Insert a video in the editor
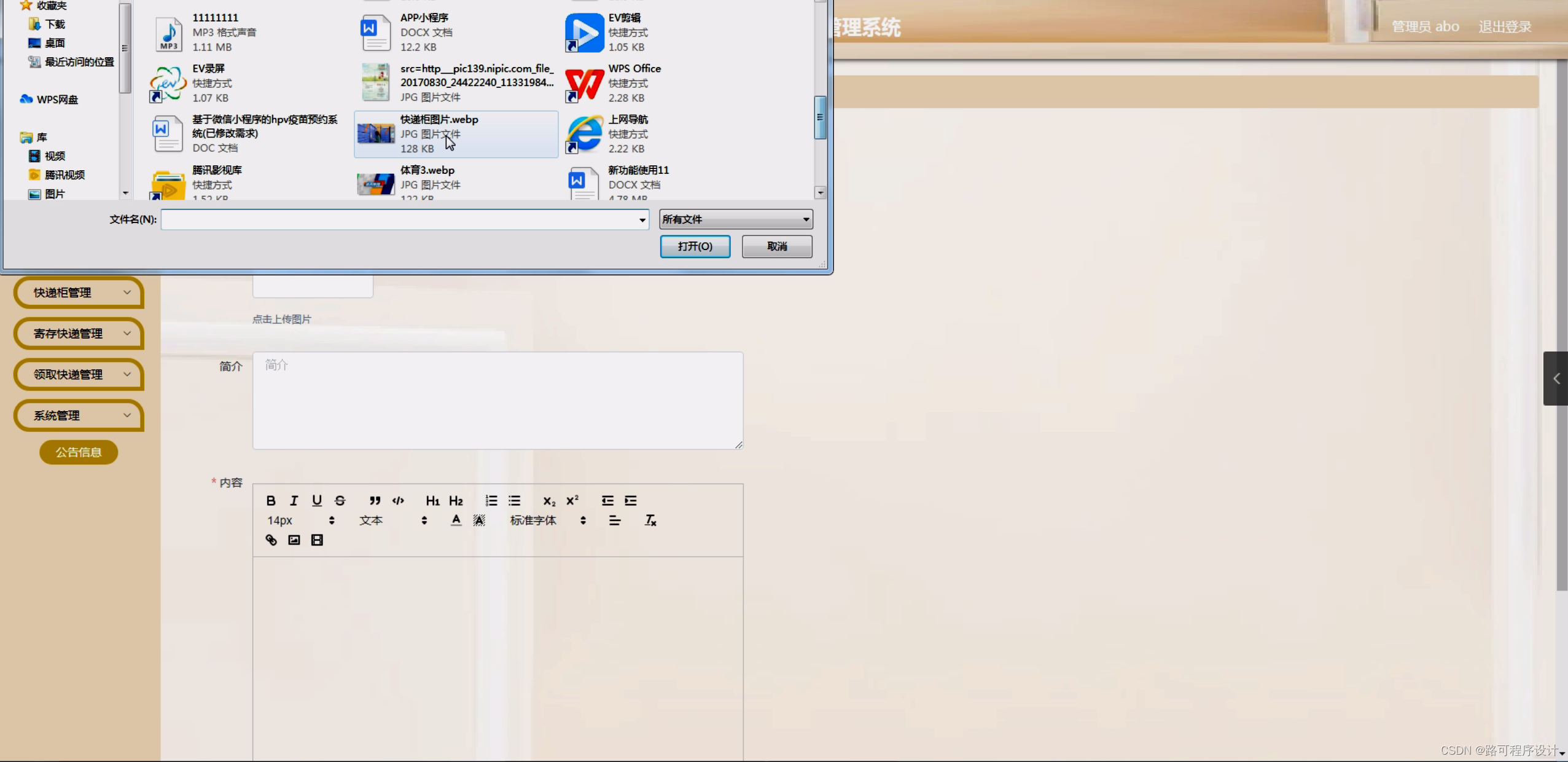The height and width of the screenshot is (762, 1568). (317, 540)
